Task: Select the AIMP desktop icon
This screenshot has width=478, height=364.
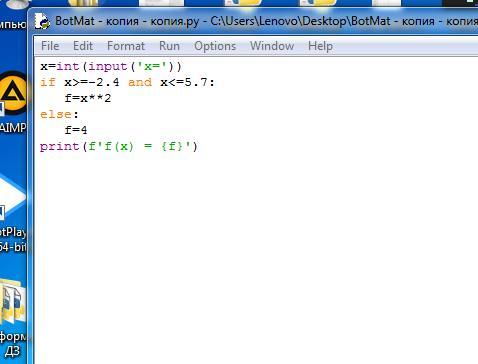Action: point(13,93)
